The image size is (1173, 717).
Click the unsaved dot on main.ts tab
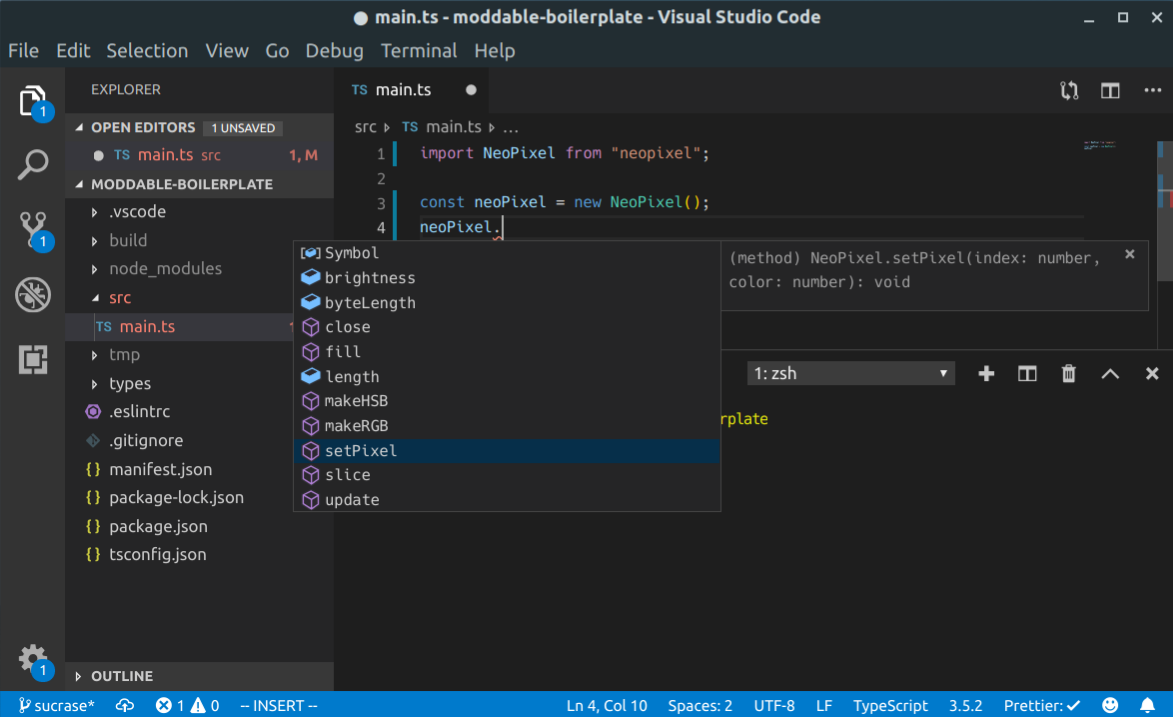tap(471, 90)
